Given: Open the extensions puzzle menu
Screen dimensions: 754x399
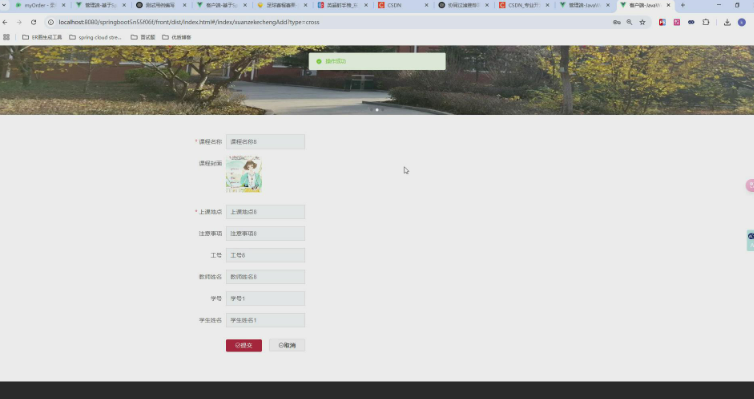Looking at the screenshot, I should pyautogui.click(x=706, y=22).
